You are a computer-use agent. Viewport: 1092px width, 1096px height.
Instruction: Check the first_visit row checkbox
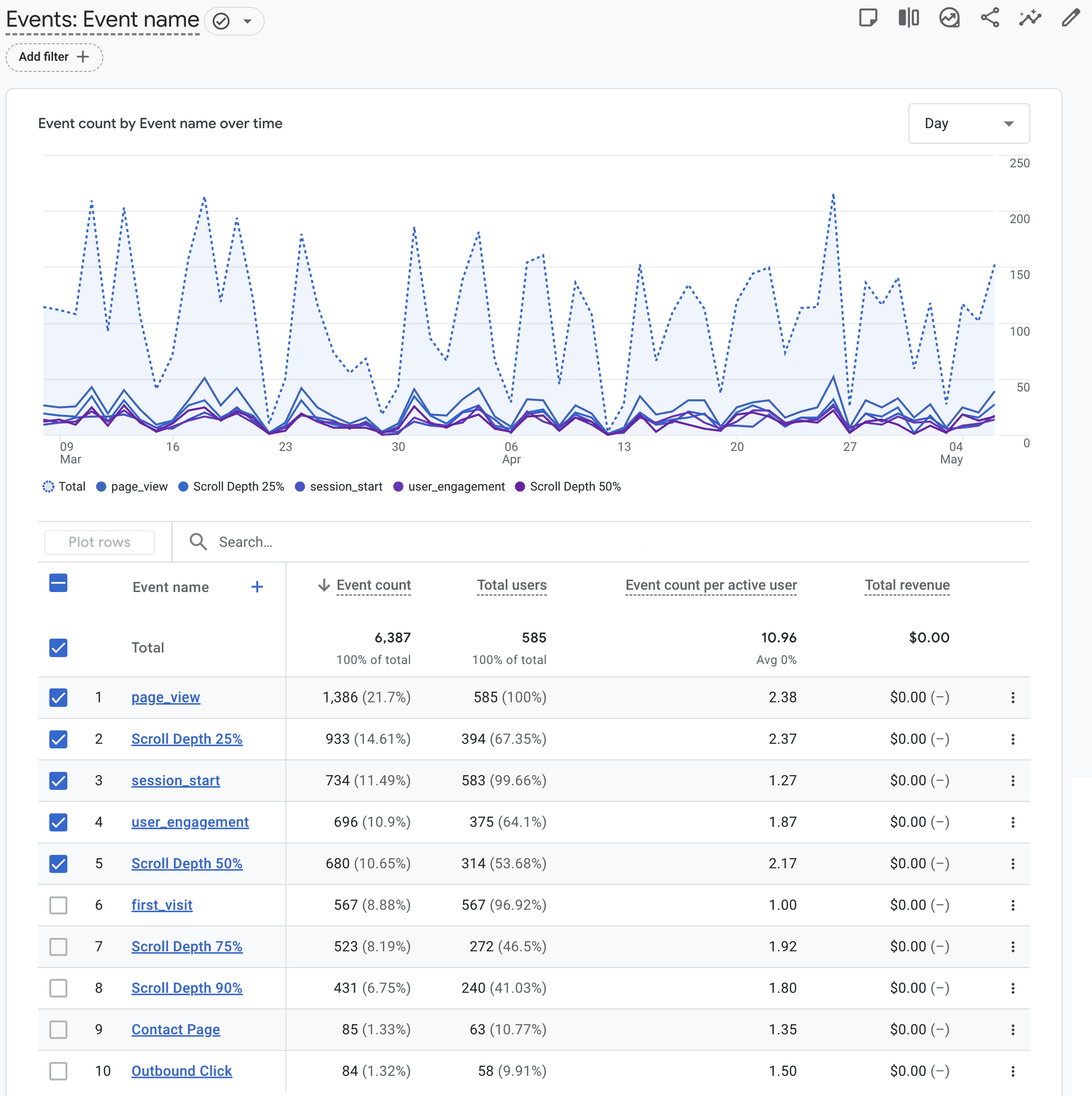[x=59, y=905]
